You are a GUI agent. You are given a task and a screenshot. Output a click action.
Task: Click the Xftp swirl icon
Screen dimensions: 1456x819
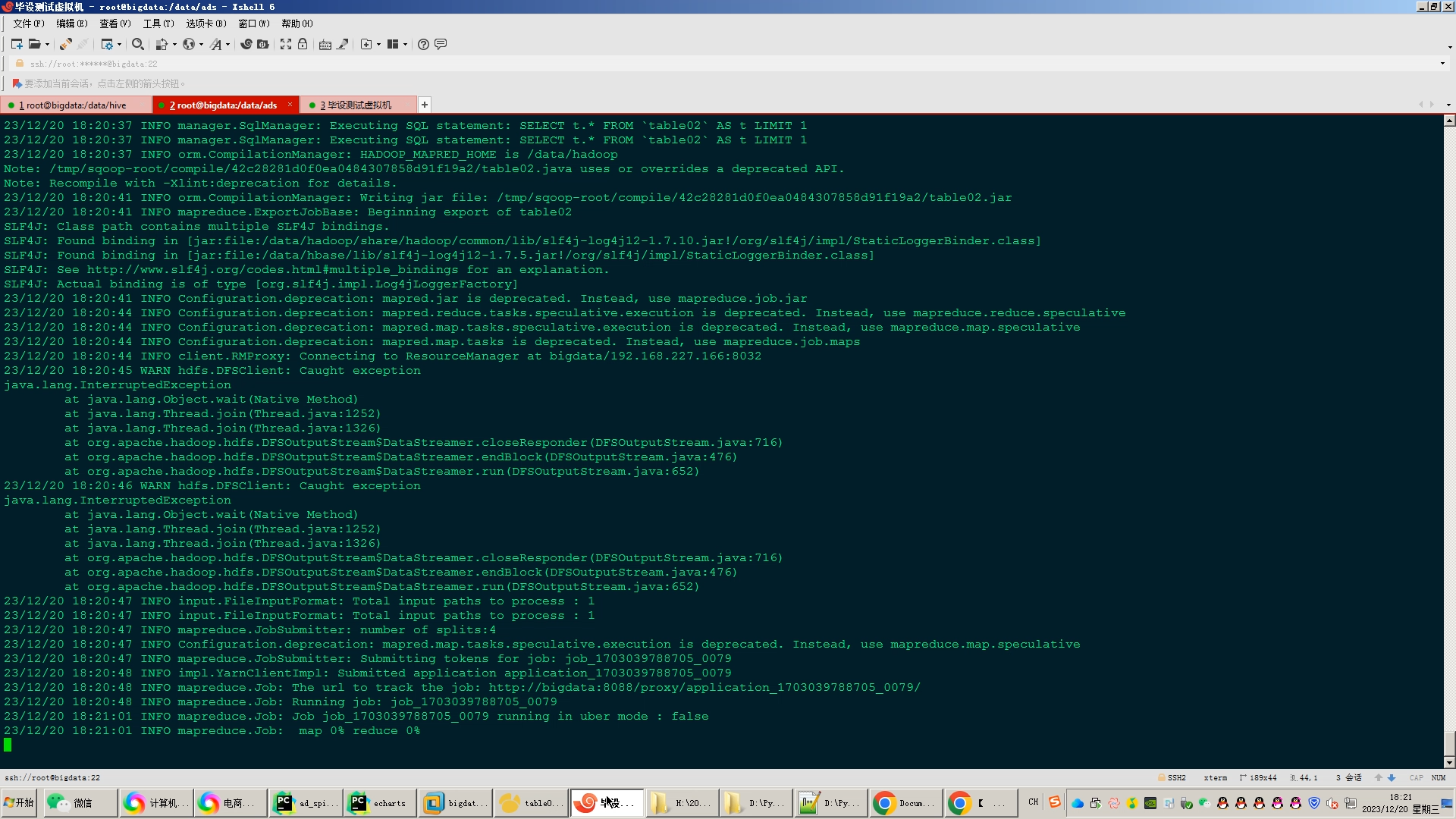[246, 44]
